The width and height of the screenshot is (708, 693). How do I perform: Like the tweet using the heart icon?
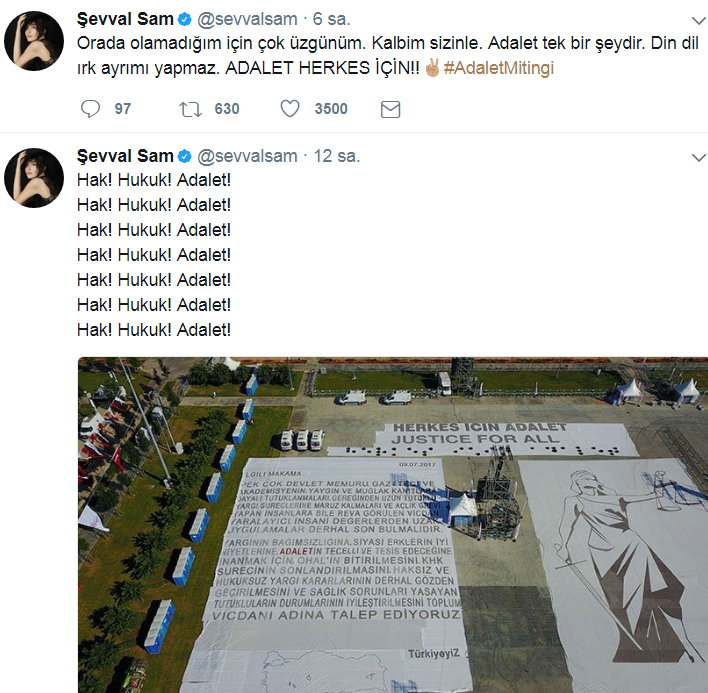[290, 108]
